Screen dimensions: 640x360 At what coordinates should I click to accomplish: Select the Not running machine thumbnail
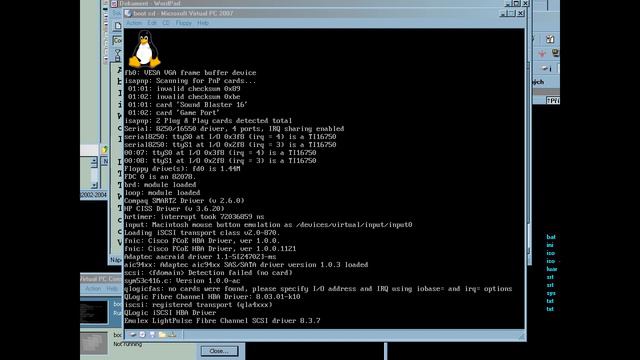tap(94, 343)
